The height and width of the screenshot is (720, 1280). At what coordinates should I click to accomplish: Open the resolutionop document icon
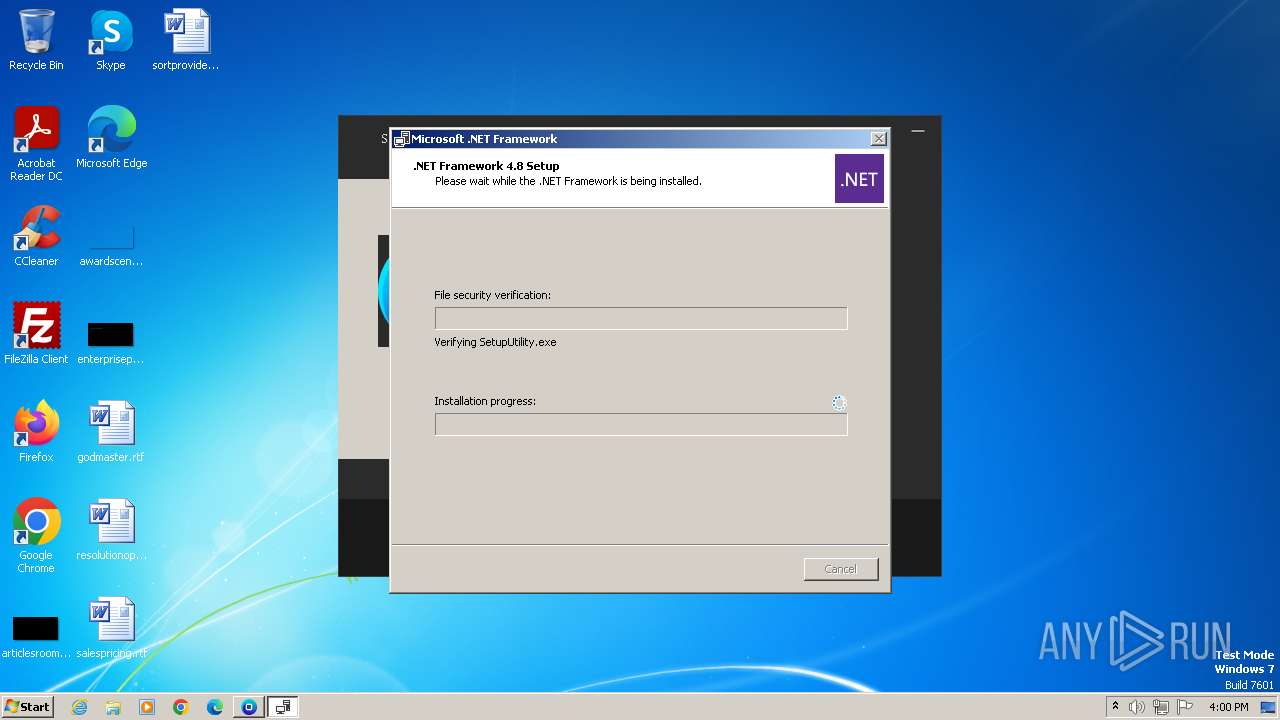(111, 529)
